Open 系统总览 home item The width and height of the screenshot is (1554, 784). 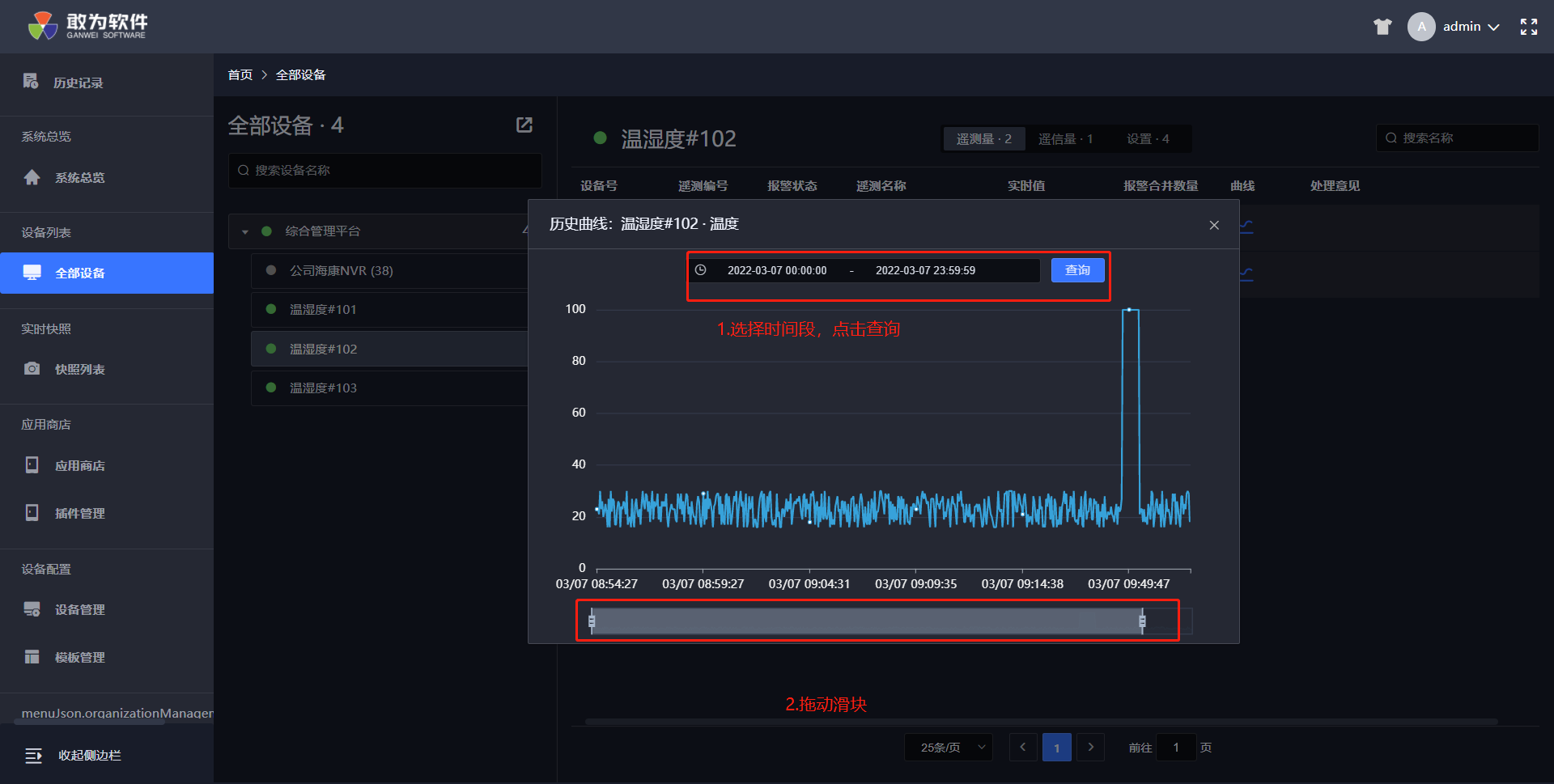[79, 178]
